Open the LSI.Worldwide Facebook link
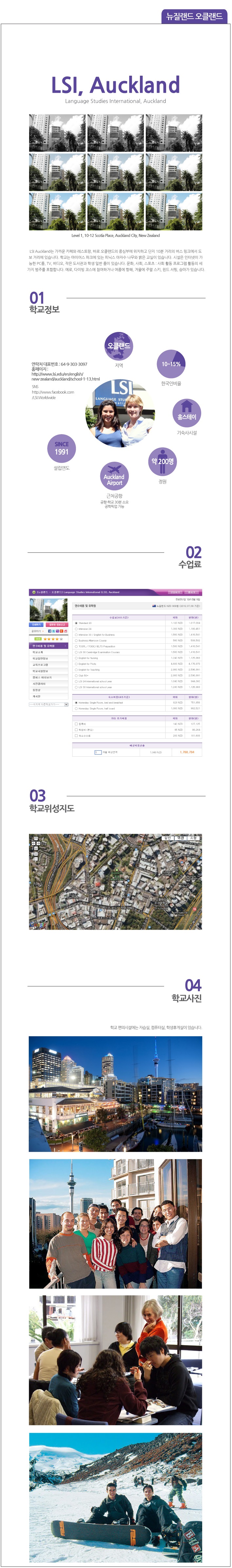 pyautogui.click(x=53, y=395)
